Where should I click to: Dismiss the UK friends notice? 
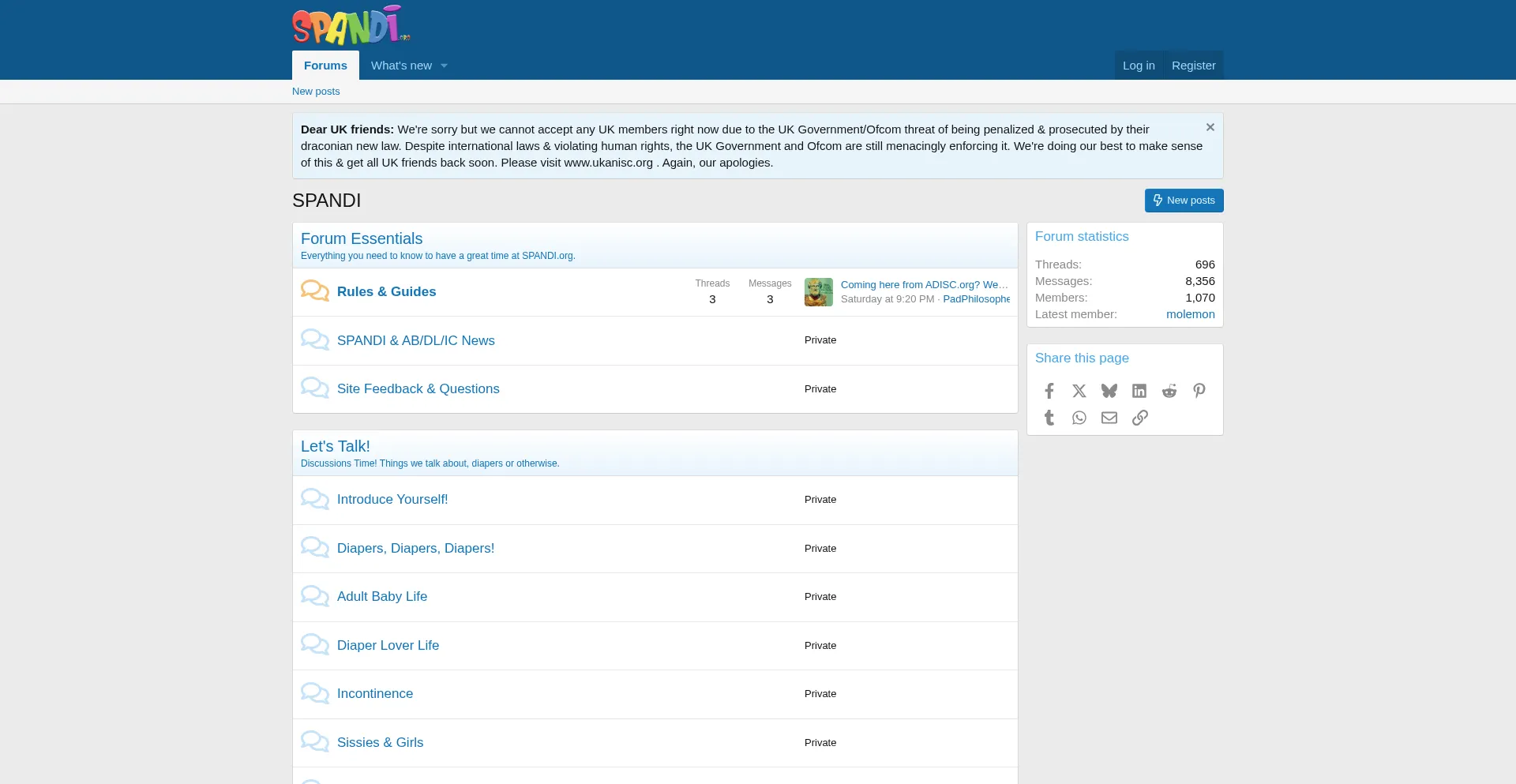click(x=1210, y=127)
